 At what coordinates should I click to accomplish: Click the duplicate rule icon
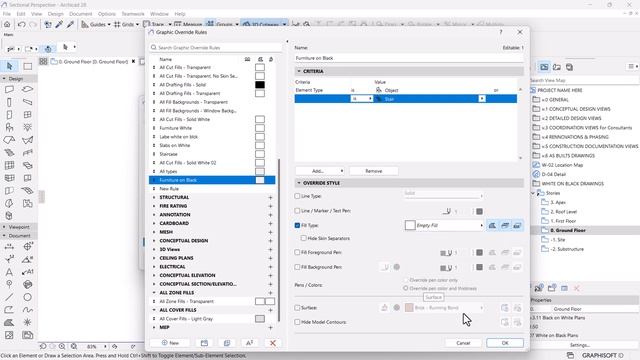click(x=227, y=343)
